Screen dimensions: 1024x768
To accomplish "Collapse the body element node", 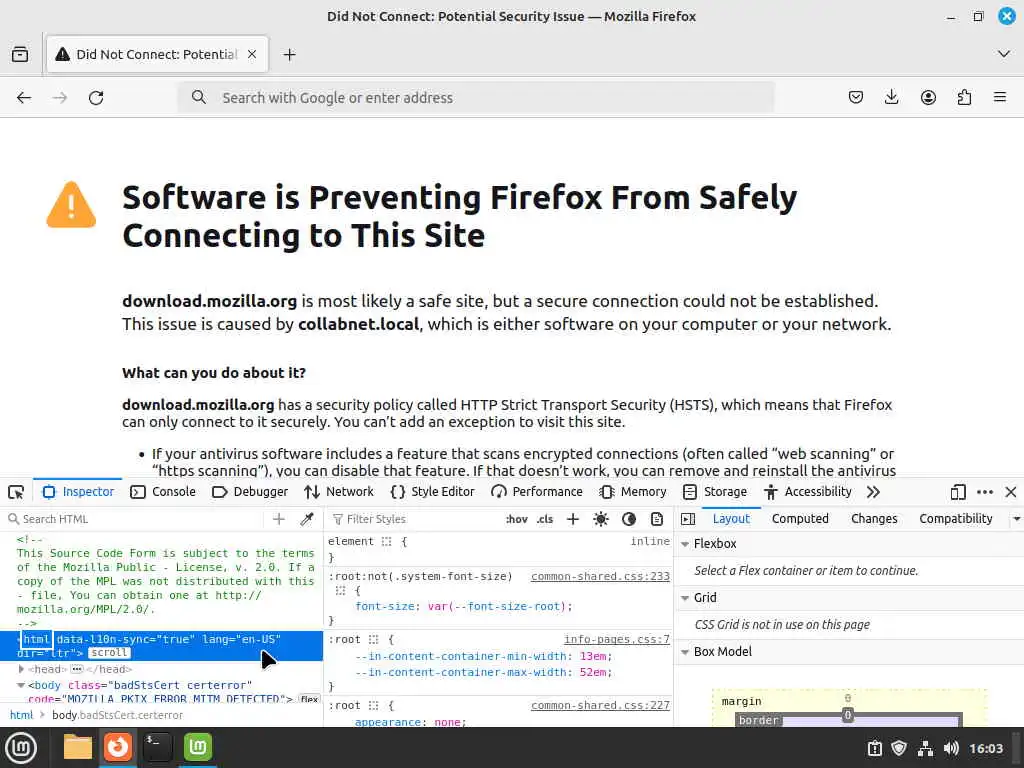I will pos(21,686).
